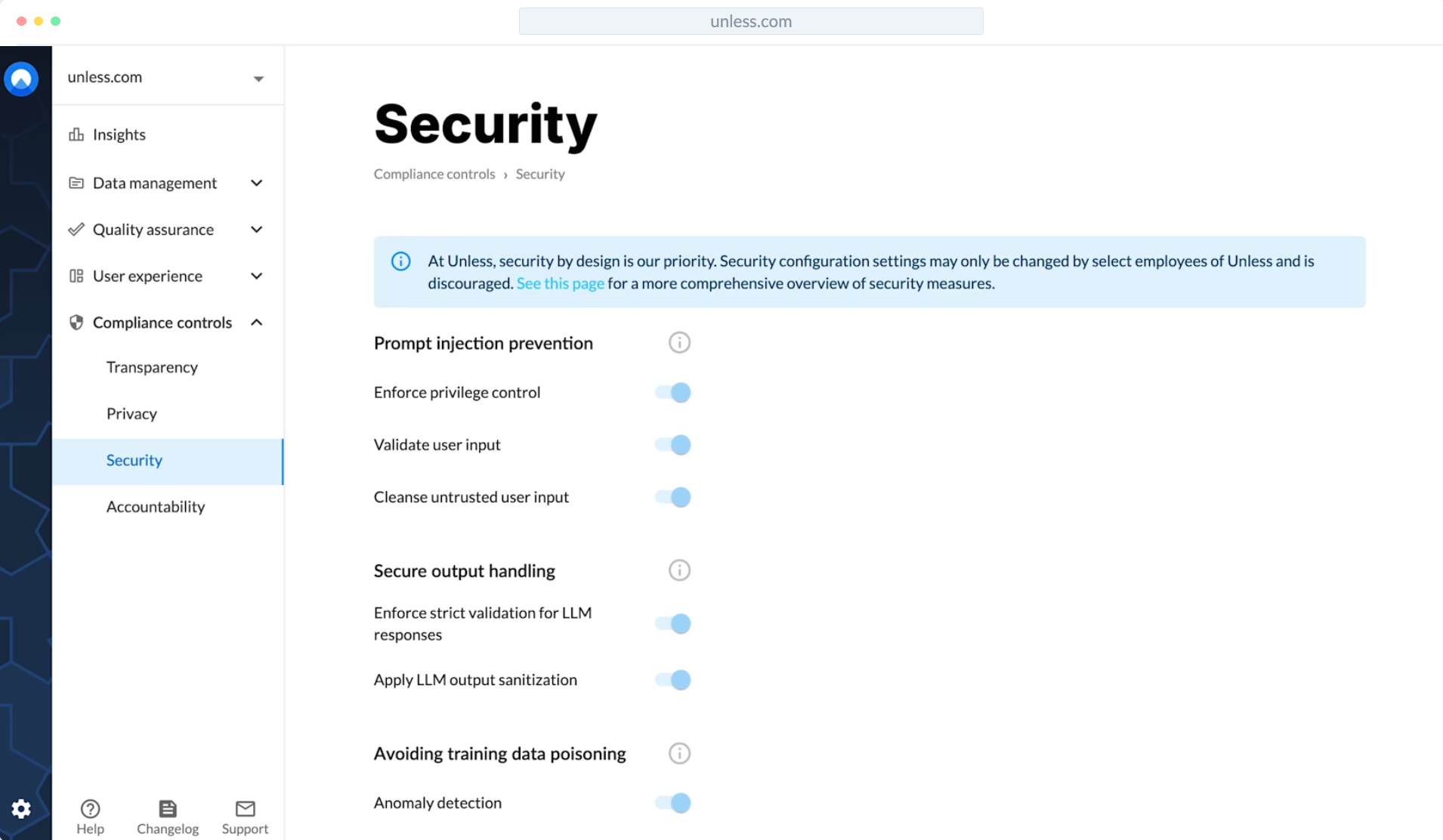Open the Accountability menu item

156,507
